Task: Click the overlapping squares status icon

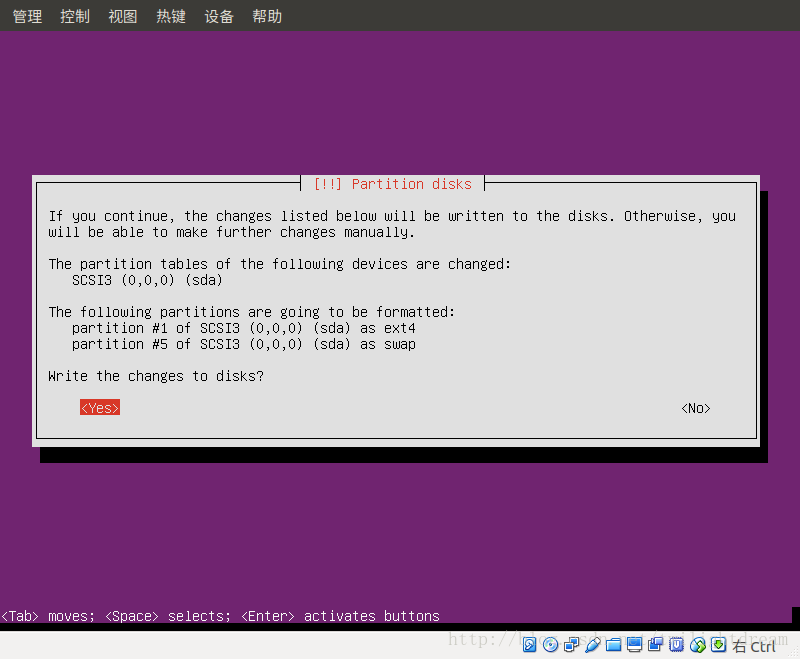Action: click(x=571, y=644)
